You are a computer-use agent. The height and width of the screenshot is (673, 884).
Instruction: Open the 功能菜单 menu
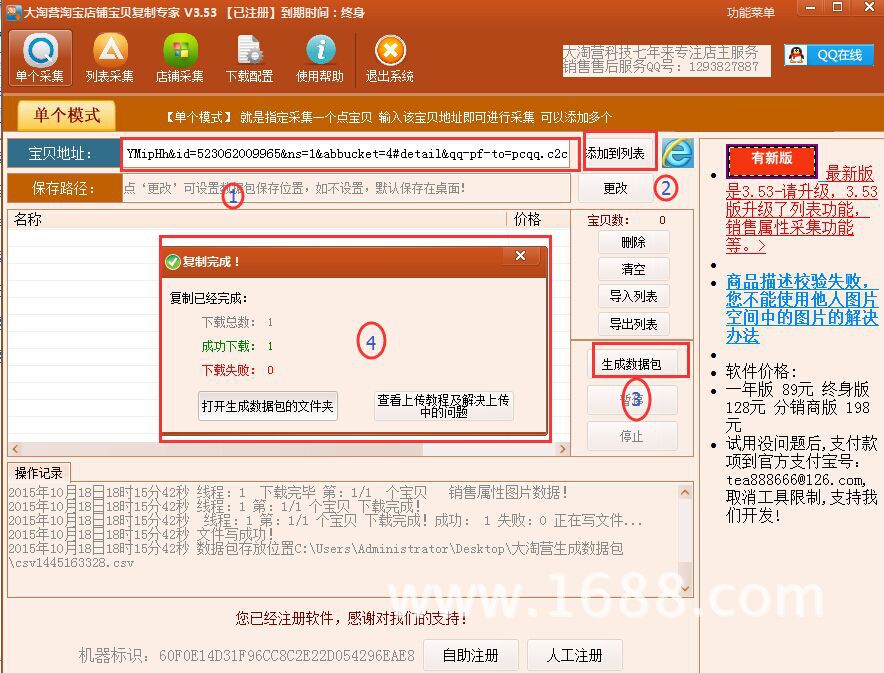[750, 12]
